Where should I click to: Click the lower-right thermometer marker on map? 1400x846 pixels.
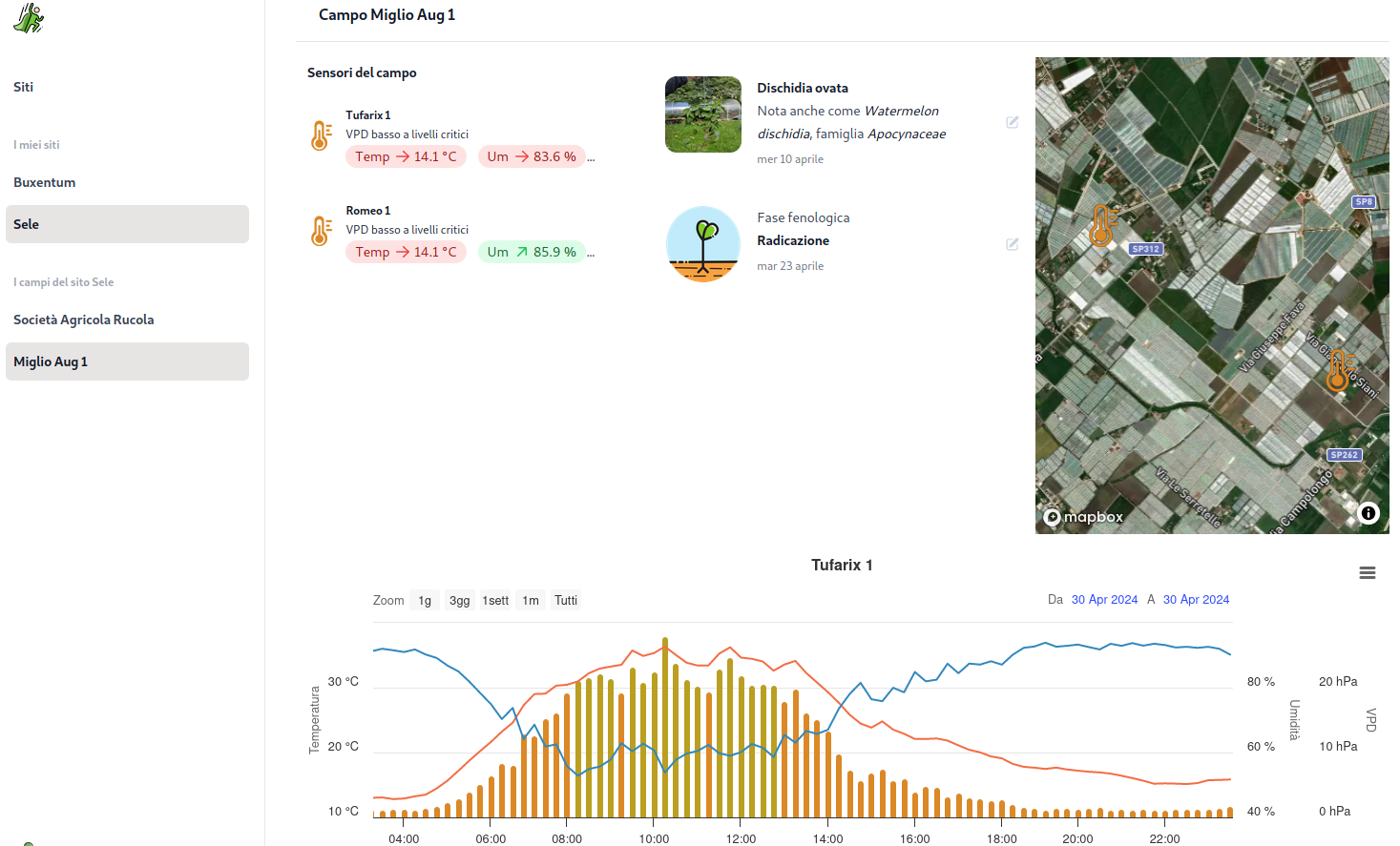coord(1339,370)
